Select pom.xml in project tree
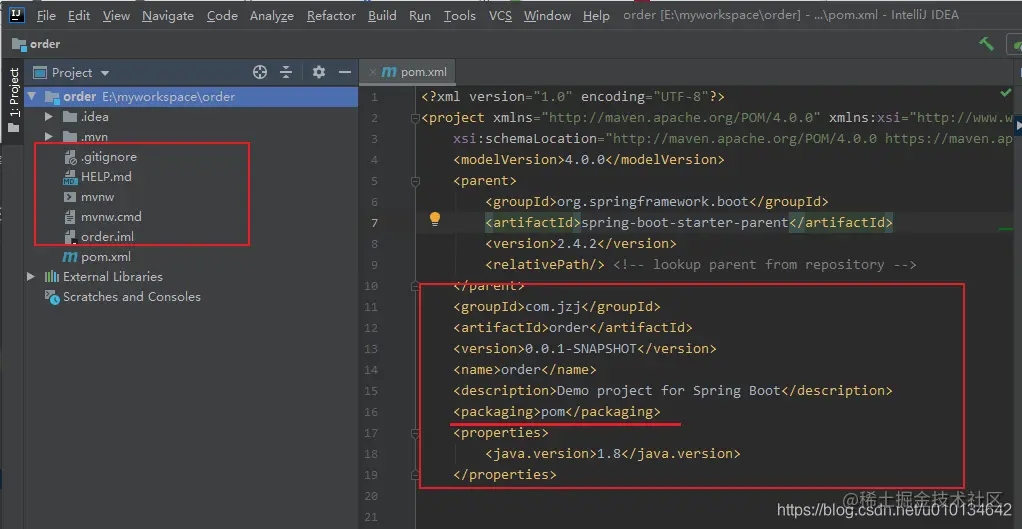The image size is (1022, 529). 106,257
